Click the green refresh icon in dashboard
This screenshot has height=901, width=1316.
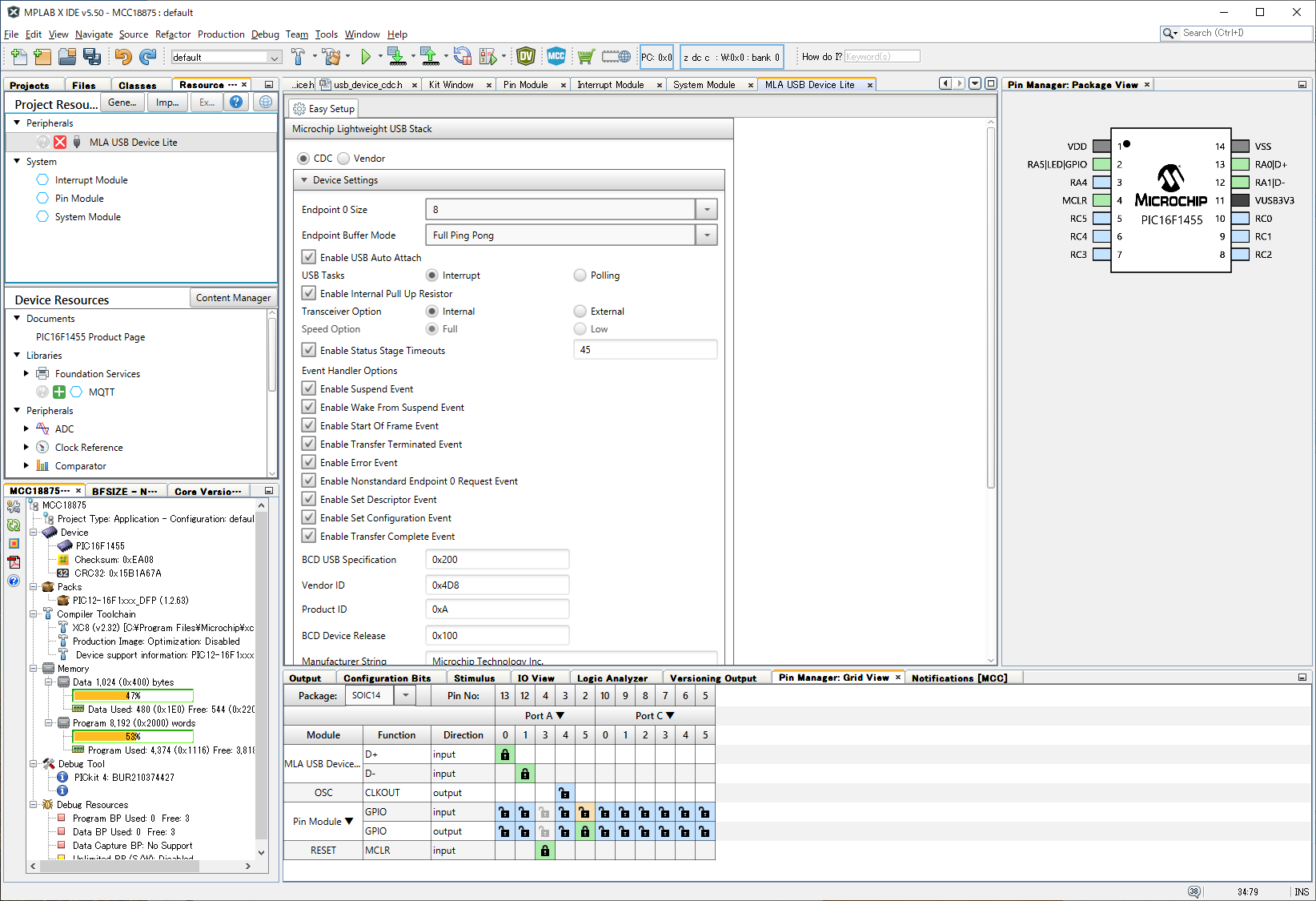coord(14,525)
